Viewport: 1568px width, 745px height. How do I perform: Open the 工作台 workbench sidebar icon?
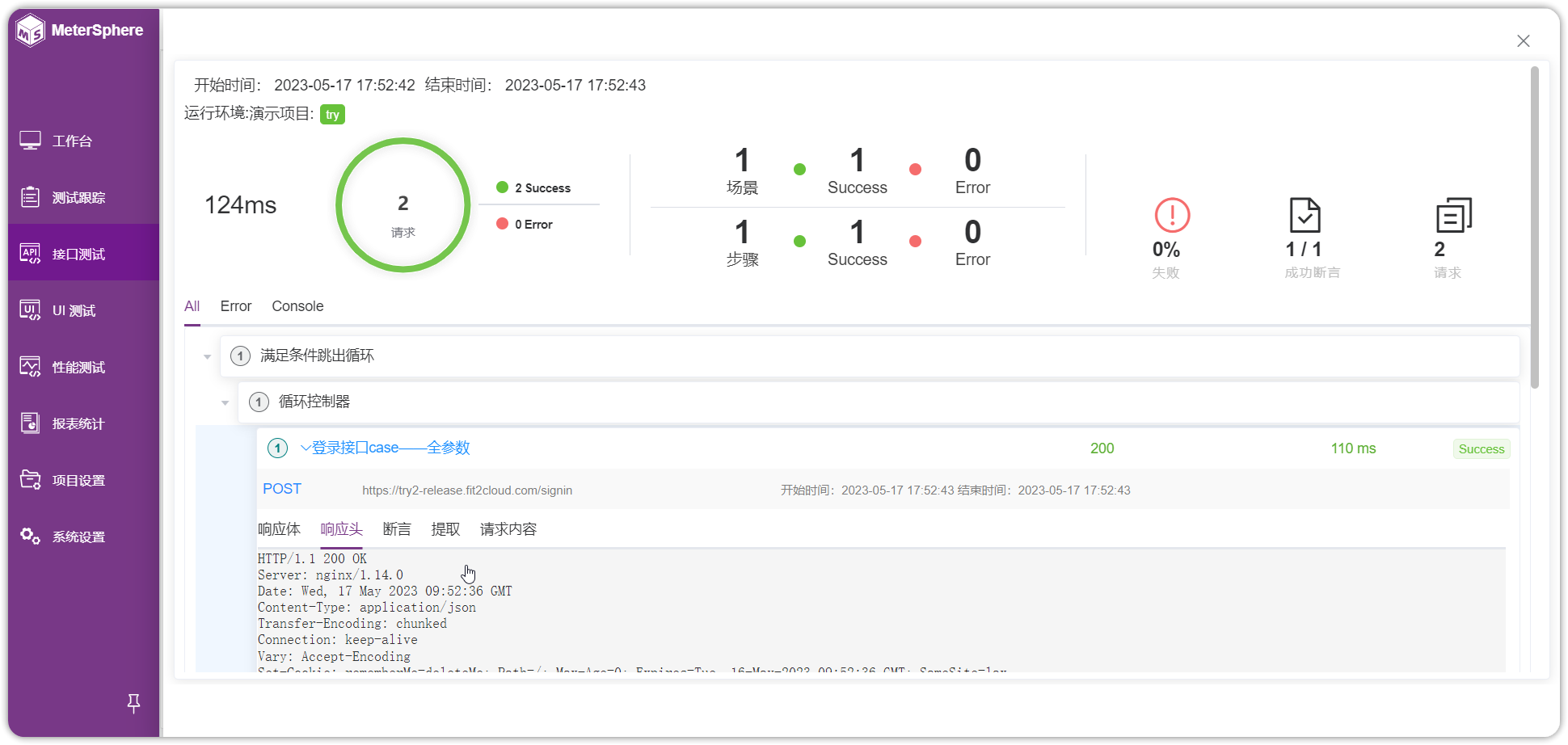coord(31,141)
